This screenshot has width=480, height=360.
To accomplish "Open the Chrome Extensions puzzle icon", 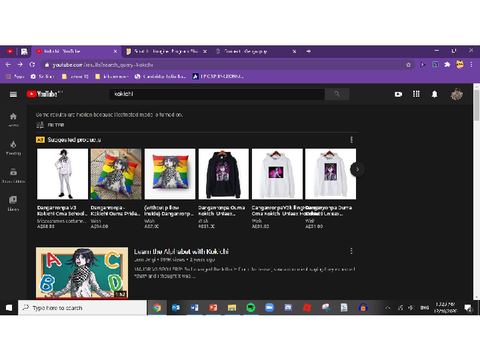I will (447, 65).
